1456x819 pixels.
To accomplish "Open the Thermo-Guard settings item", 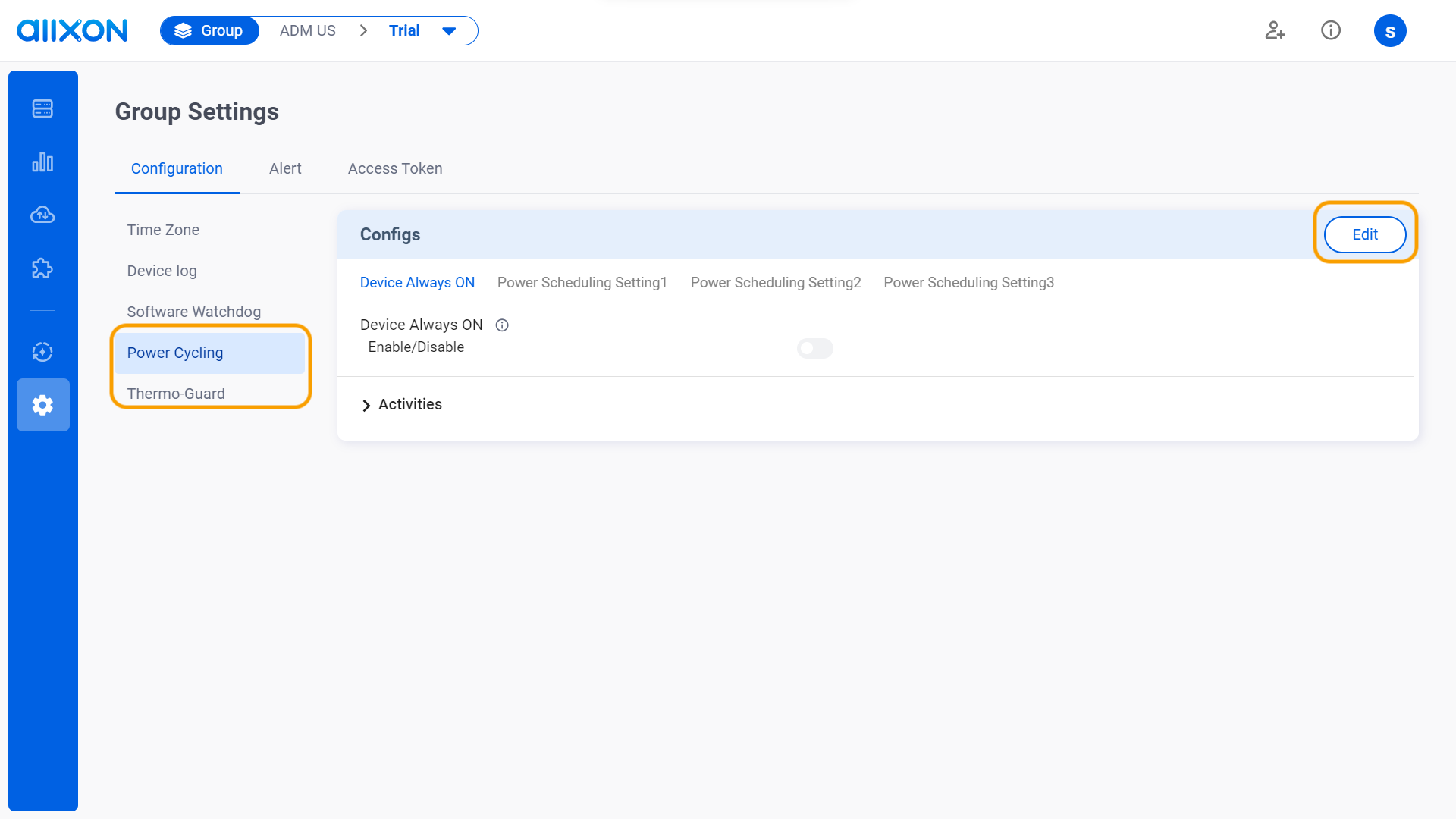I will click(x=175, y=393).
